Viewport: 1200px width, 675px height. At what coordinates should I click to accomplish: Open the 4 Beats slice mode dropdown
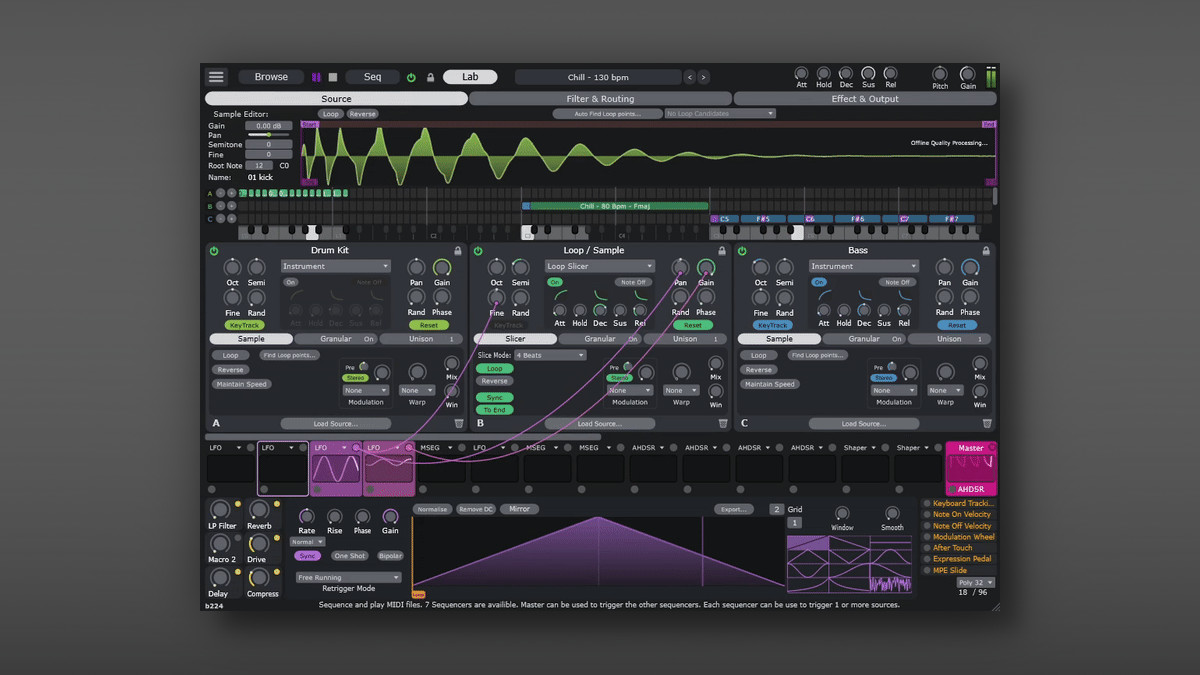pyautogui.click(x=550, y=355)
